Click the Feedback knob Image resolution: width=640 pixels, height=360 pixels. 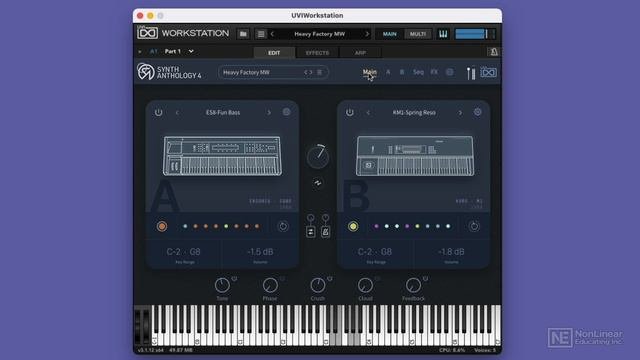[413, 285]
